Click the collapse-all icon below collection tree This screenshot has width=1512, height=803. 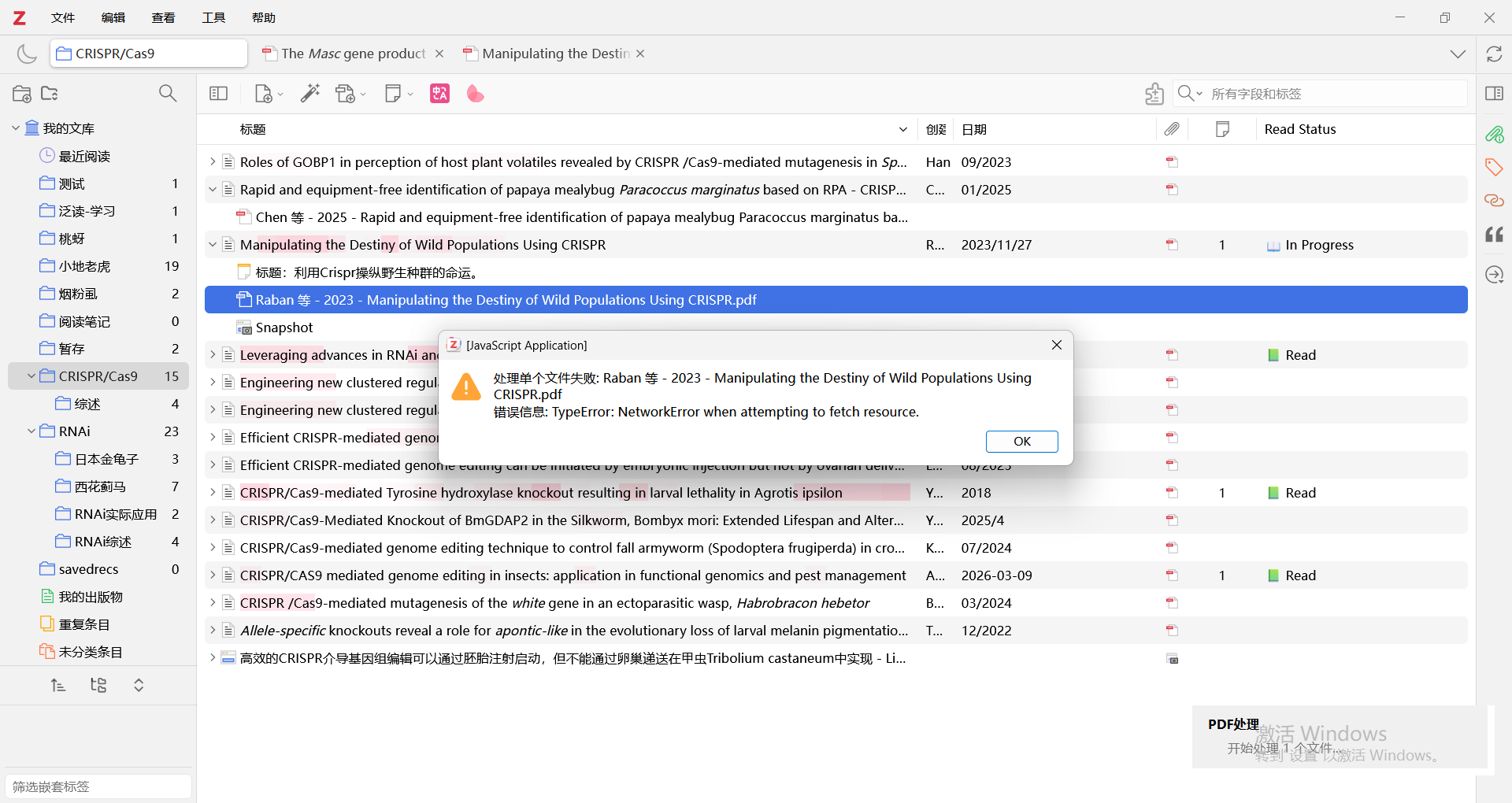[x=58, y=685]
